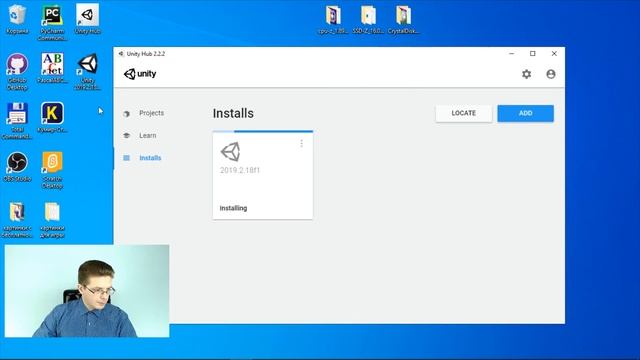Open the Unity Hub desktop shortcut
The height and width of the screenshot is (360, 640).
coord(87,19)
